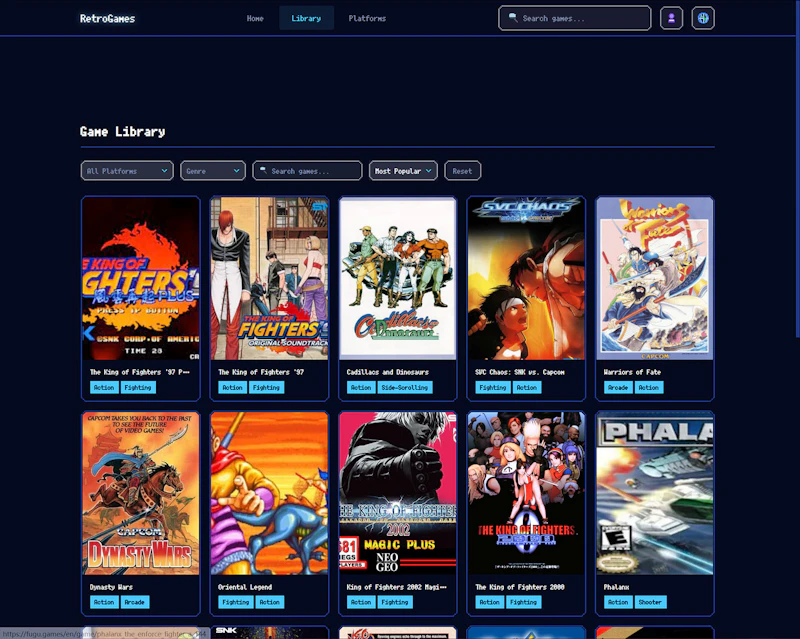The width and height of the screenshot is (800, 639).
Task: Click the Reset filters button
Action: click(x=462, y=171)
